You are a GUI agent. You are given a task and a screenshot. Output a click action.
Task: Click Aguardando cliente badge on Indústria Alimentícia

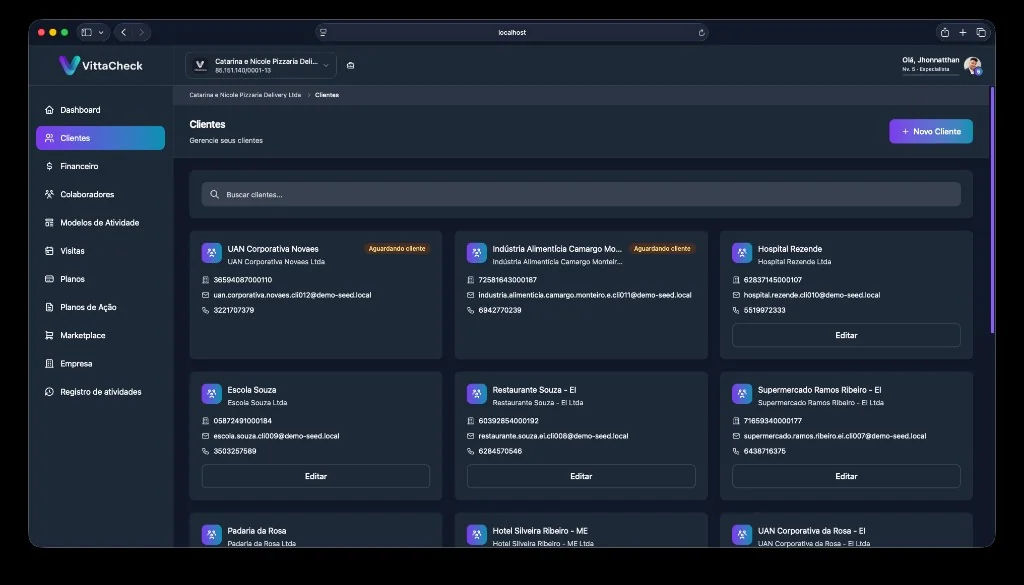[x=662, y=249]
